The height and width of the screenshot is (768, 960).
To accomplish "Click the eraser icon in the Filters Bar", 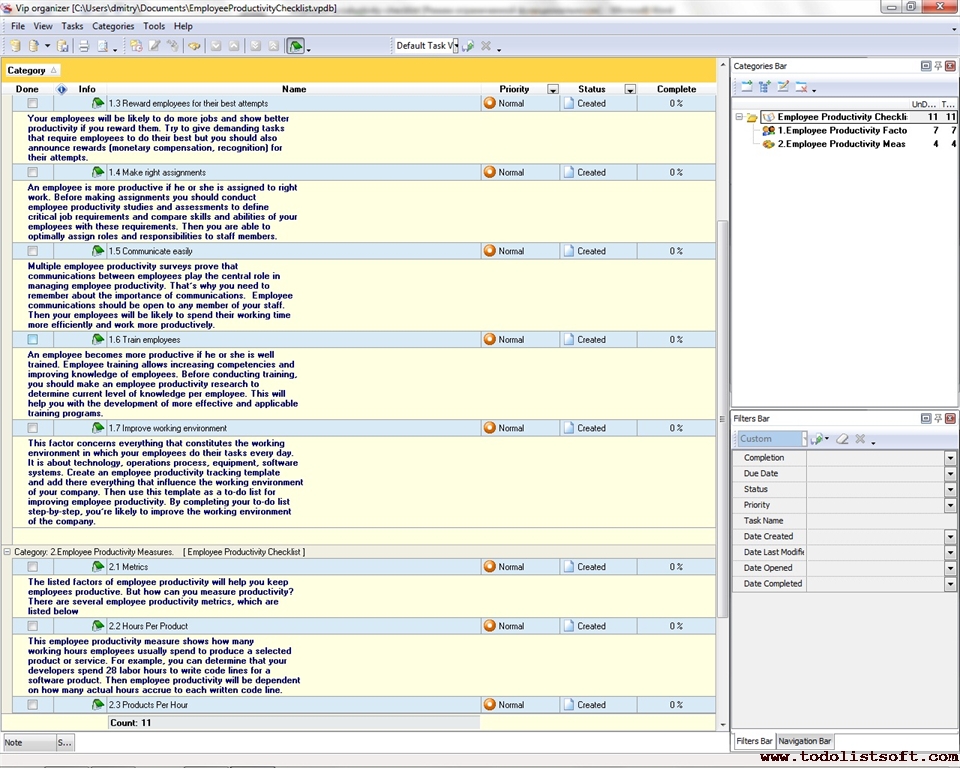I will click(842, 439).
